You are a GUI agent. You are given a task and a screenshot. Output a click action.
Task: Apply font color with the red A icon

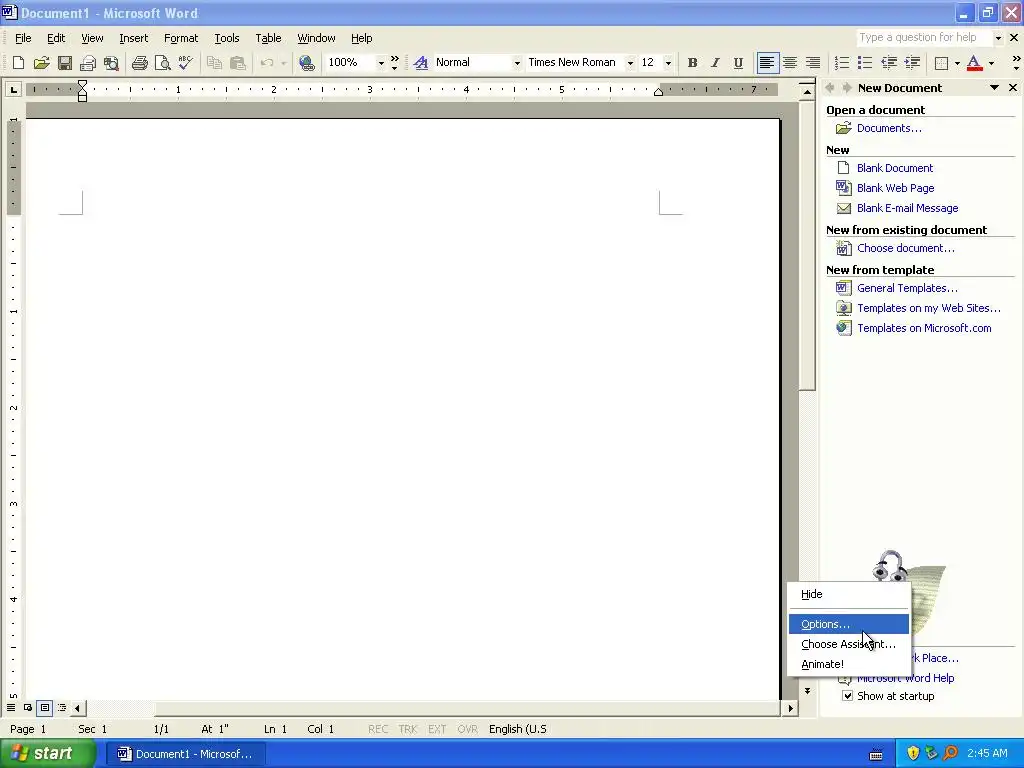(x=974, y=63)
